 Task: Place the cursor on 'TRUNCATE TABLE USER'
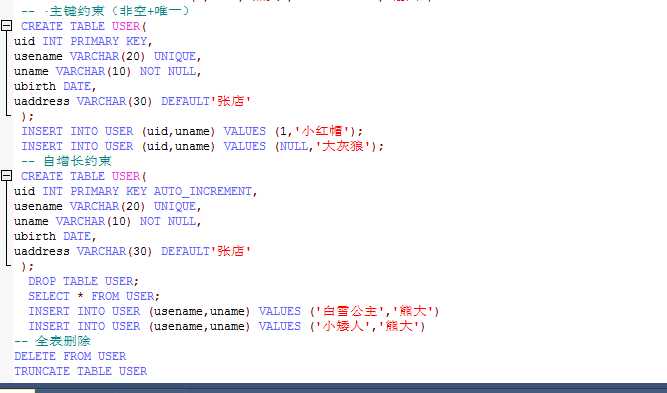coord(81,371)
